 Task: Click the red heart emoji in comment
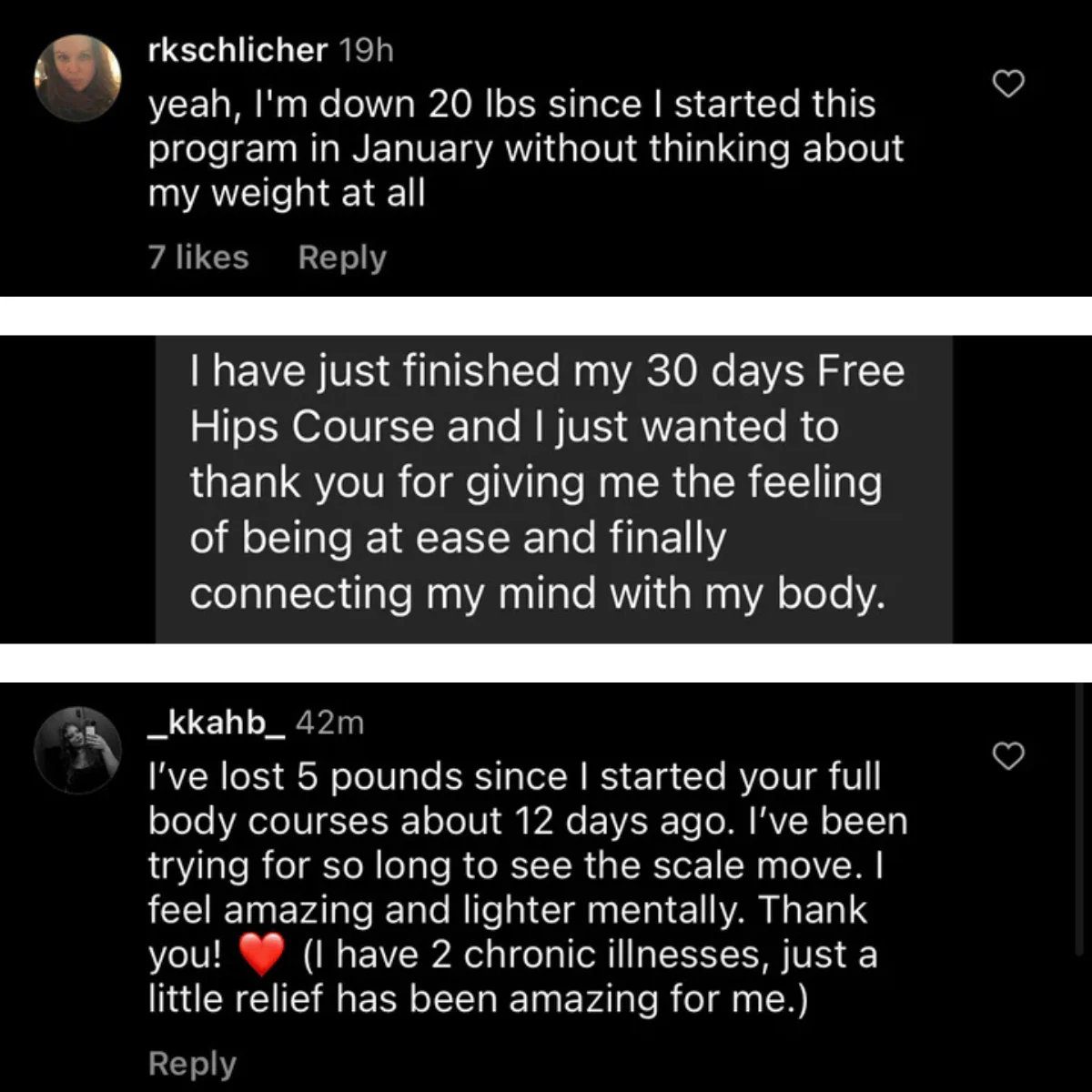261,955
